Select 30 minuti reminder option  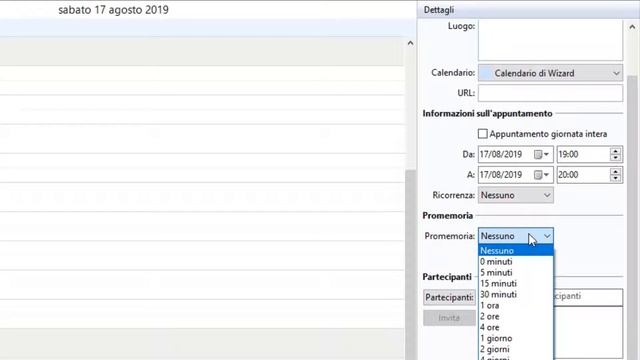[x=516, y=294]
